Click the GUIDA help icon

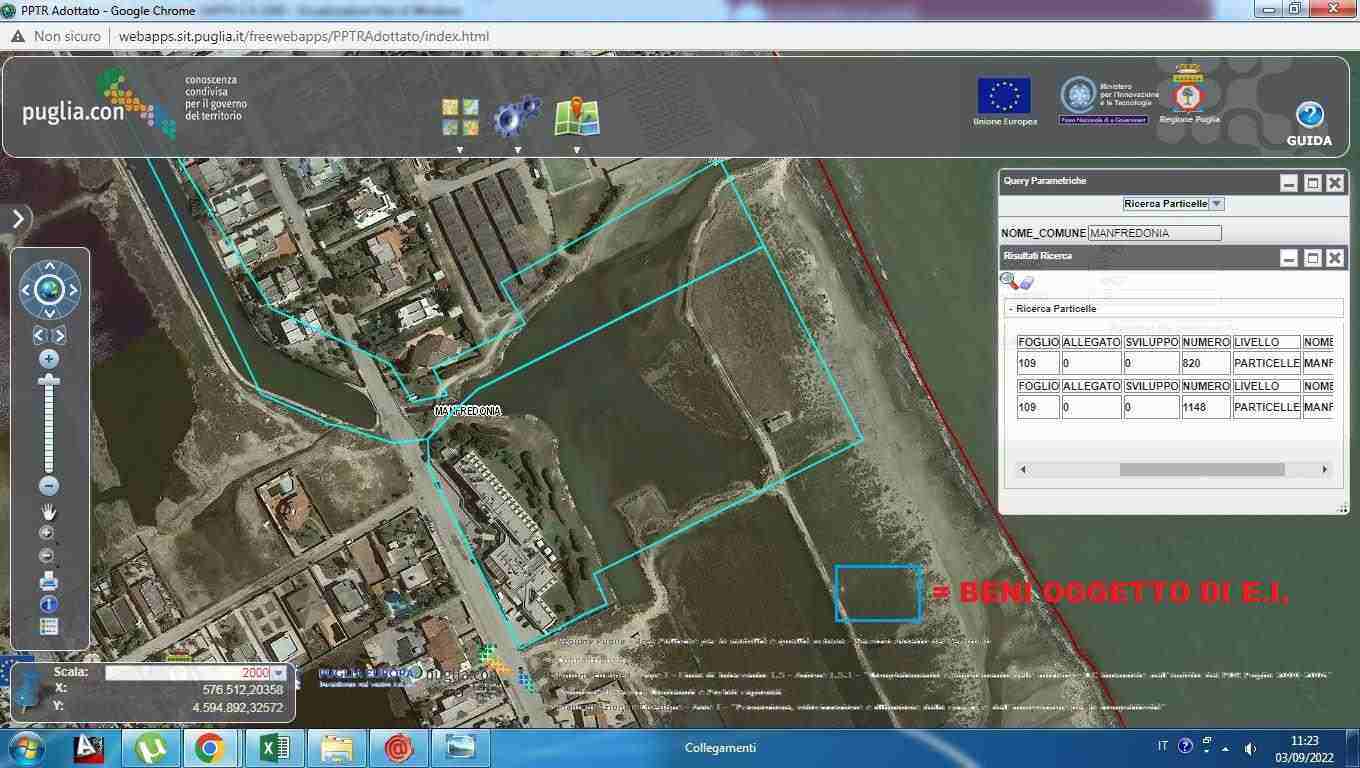point(1309,116)
